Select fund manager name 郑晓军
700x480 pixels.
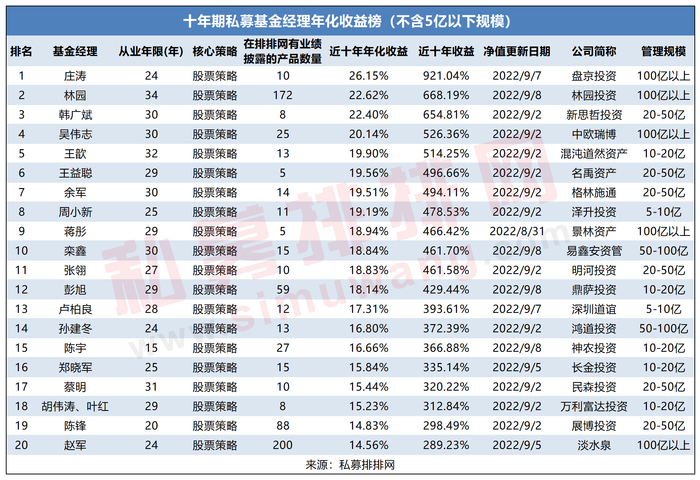coord(75,367)
